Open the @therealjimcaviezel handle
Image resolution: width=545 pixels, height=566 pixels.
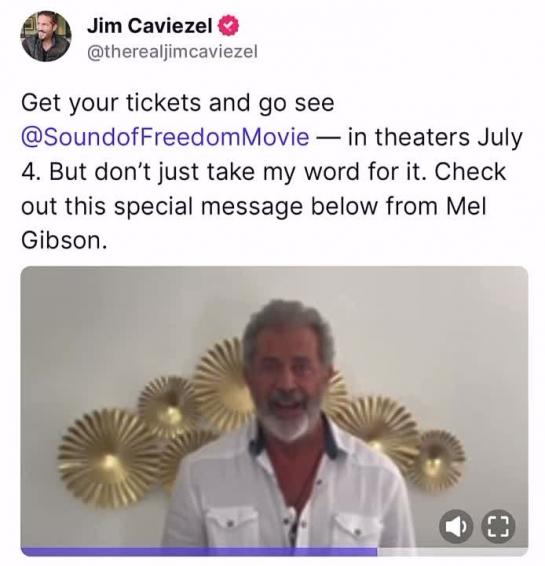click(173, 52)
